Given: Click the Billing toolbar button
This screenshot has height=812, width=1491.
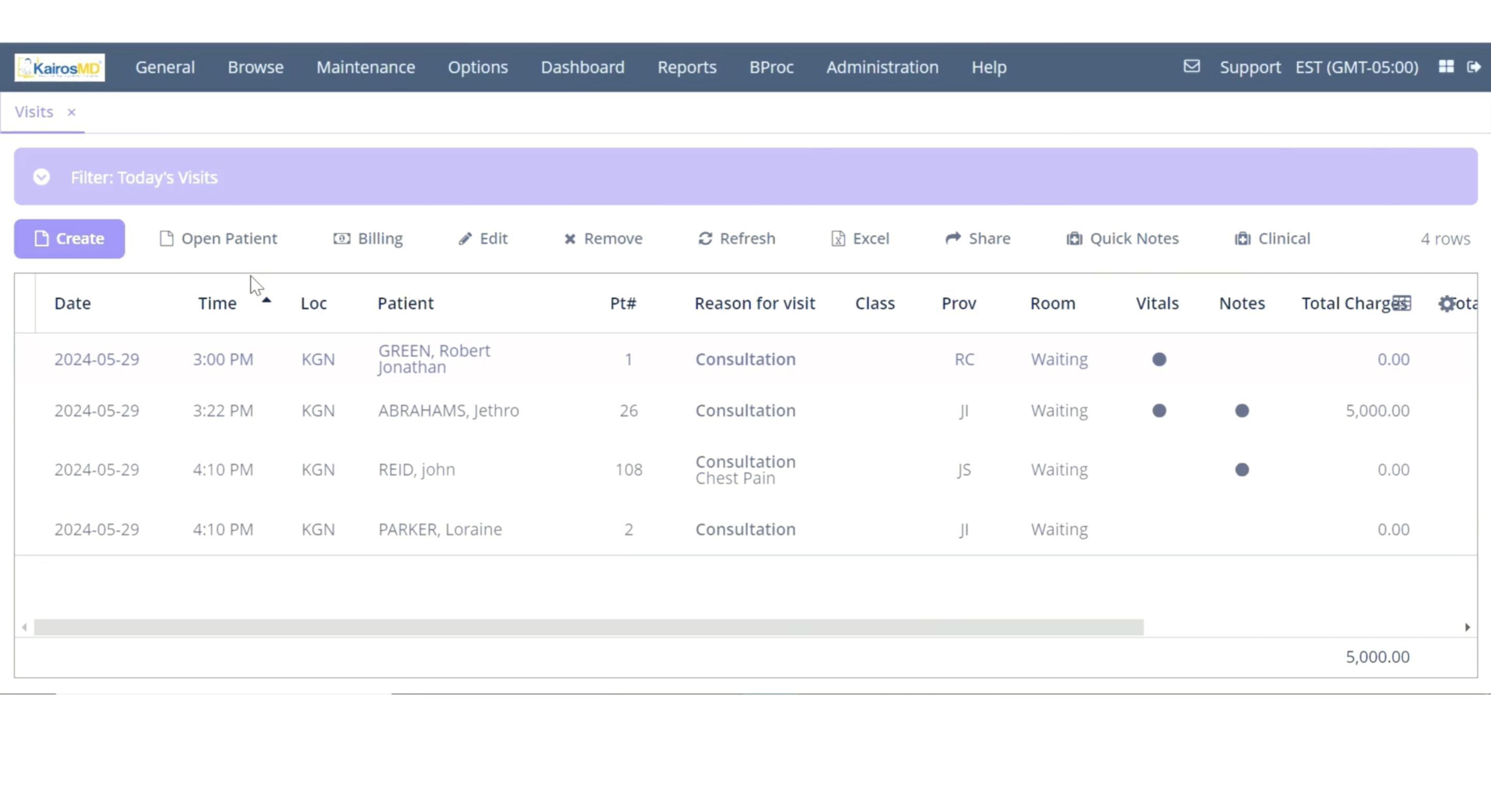Looking at the screenshot, I should coord(368,238).
